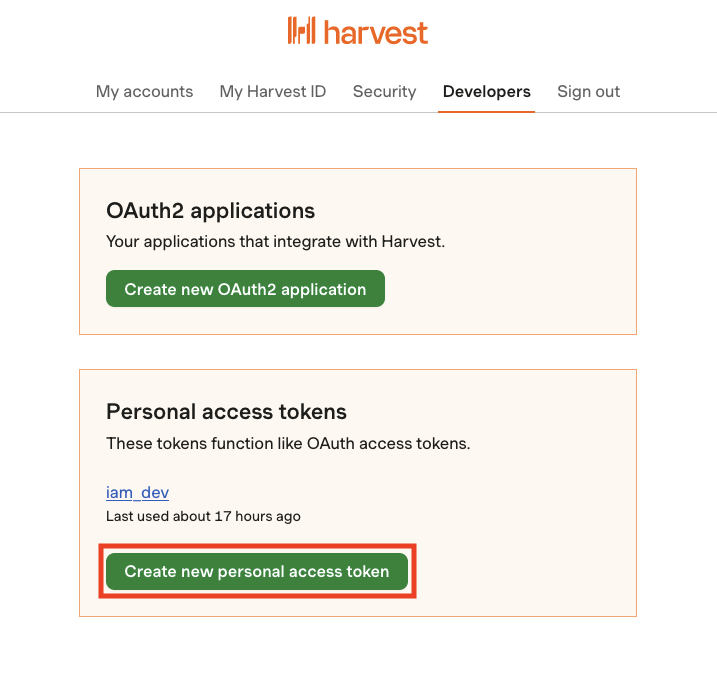The height and width of the screenshot is (680, 717).
Task: Sign out via the top navigation
Action: [x=589, y=91]
